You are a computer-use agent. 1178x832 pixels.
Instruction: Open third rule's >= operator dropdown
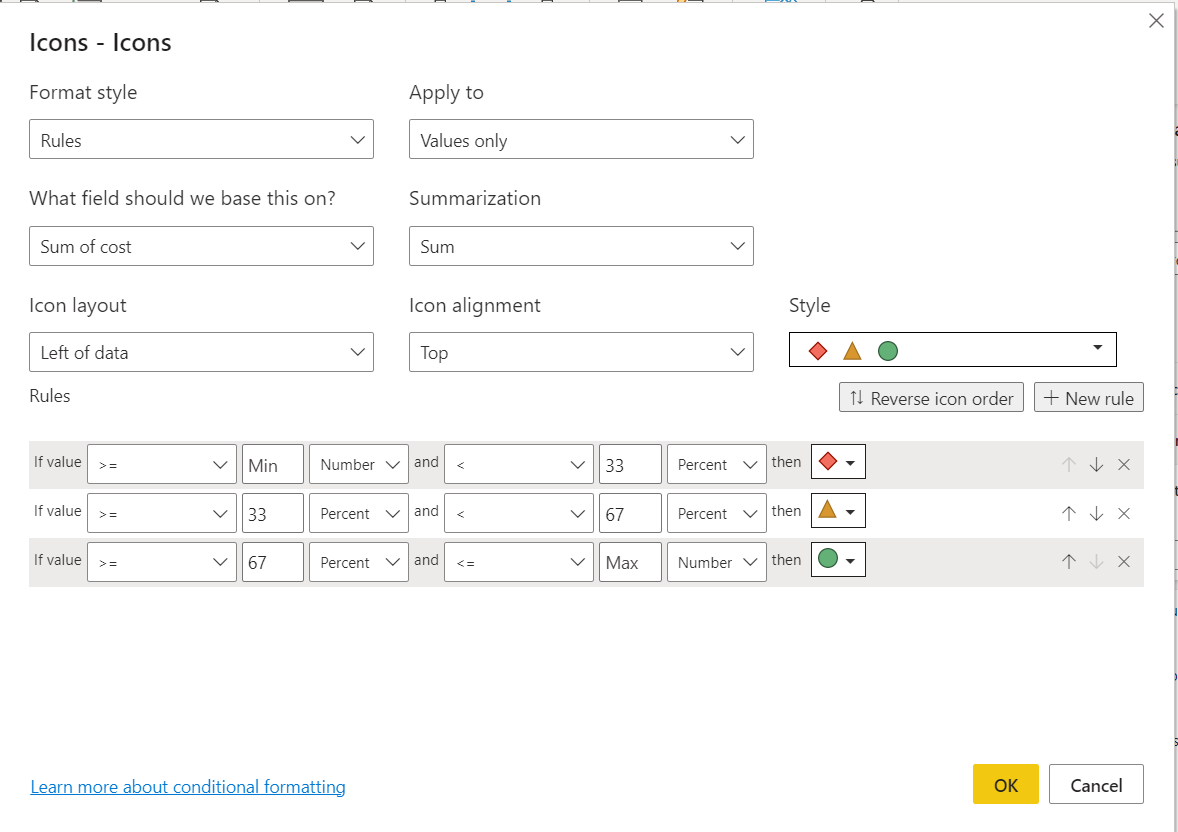pos(162,561)
